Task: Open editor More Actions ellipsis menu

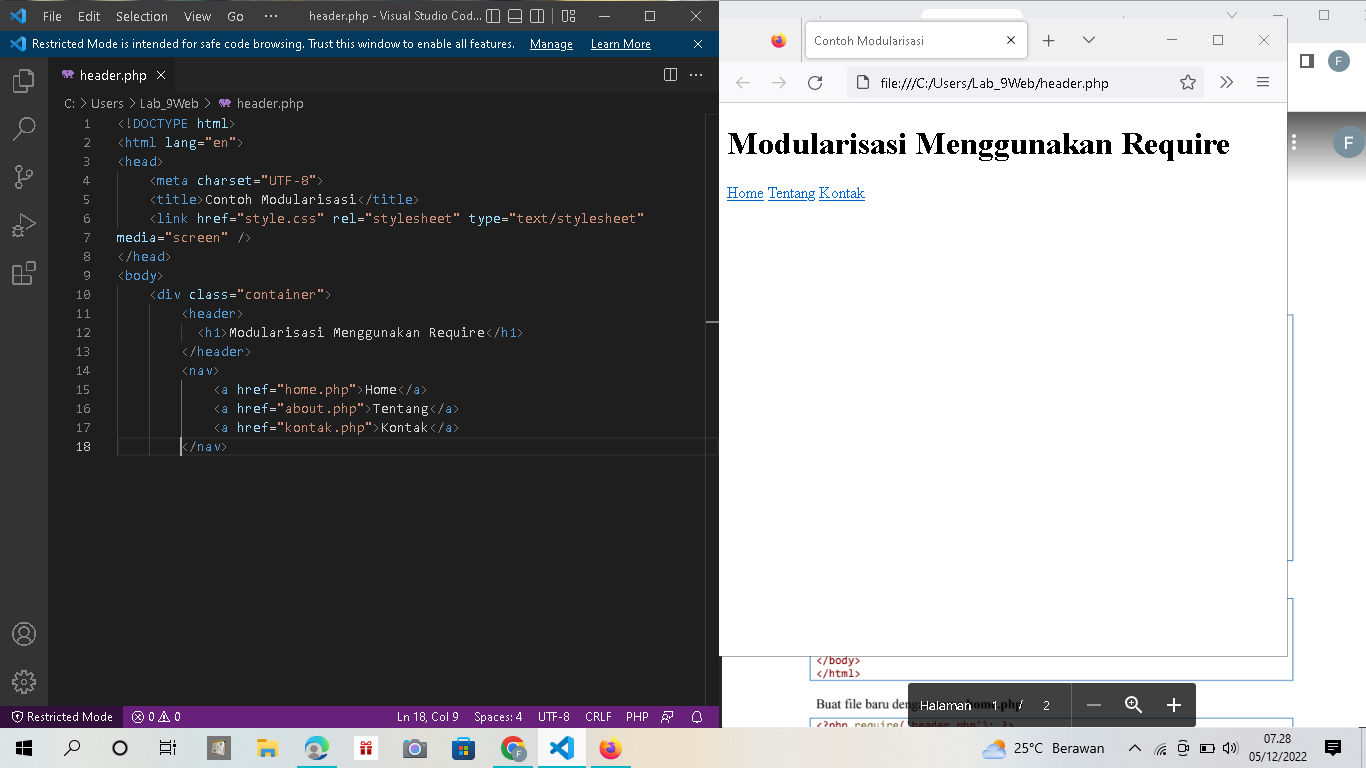Action: coord(697,75)
